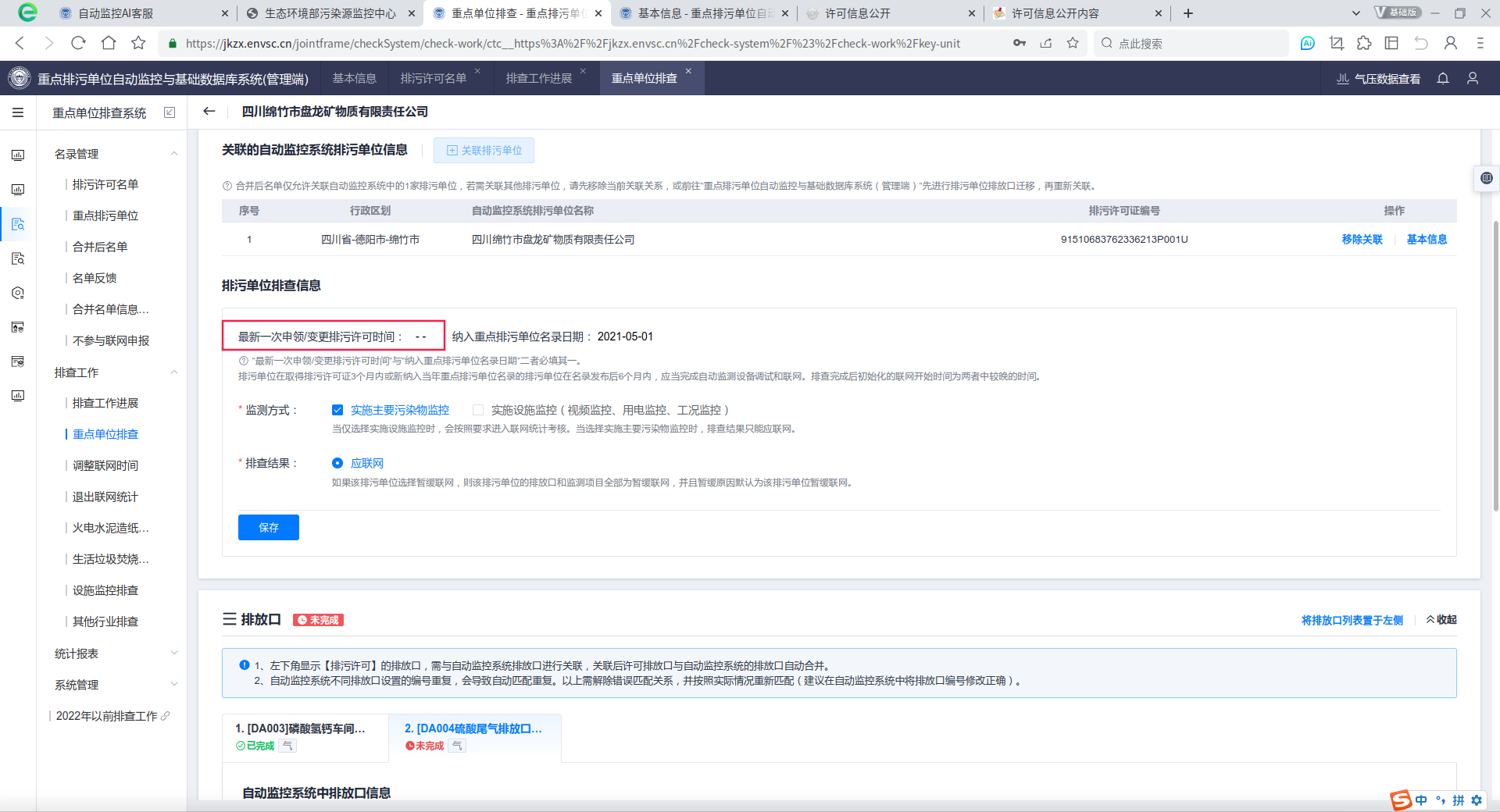Open 重点排污单位 in the sidebar
This screenshot has height=812, width=1500.
(105, 215)
